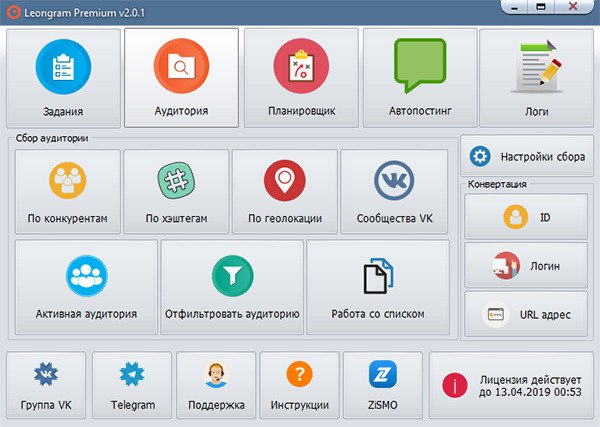This screenshot has height=427, width=600.
Task: Close the Leongram Premium window
Action: pyautogui.click(x=573, y=7)
